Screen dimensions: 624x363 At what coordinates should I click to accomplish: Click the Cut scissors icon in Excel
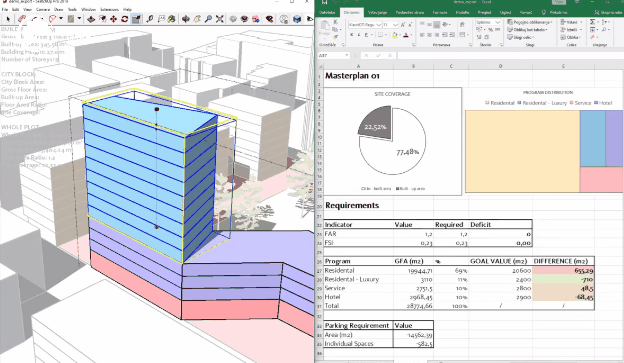point(335,22)
